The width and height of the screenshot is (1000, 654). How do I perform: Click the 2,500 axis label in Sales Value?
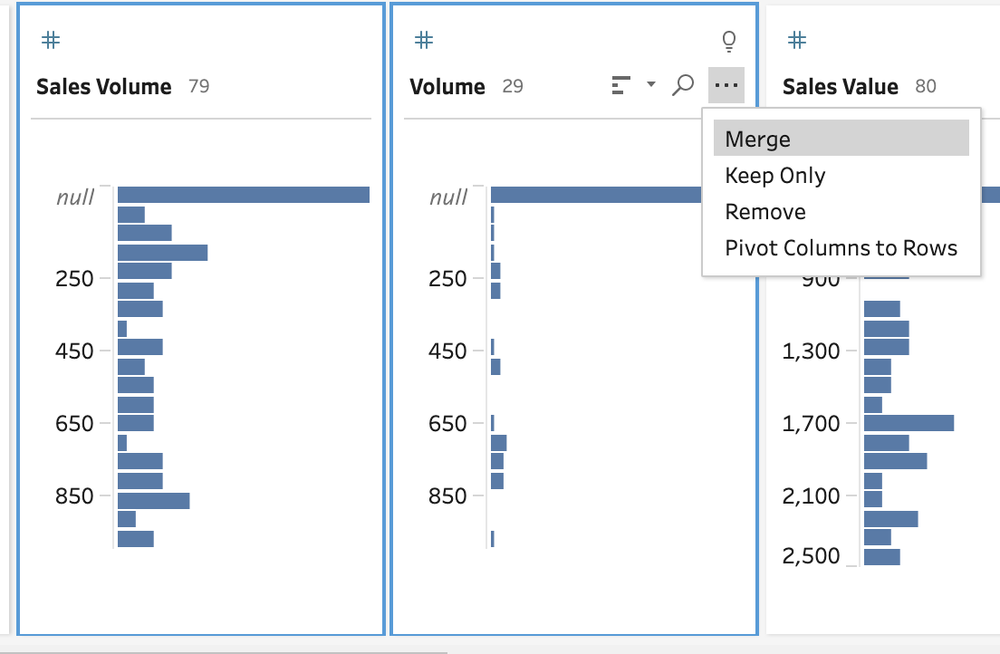pos(811,556)
